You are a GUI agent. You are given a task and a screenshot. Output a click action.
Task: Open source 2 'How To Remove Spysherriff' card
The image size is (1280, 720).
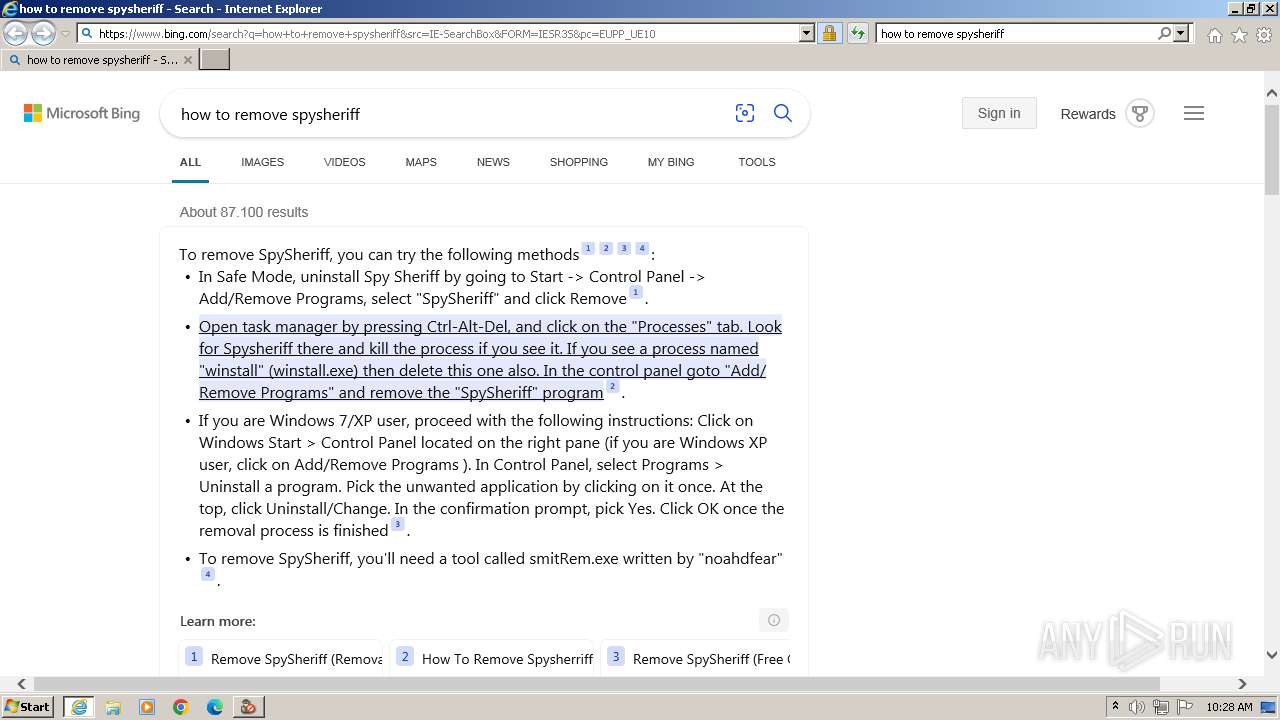coord(492,658)
